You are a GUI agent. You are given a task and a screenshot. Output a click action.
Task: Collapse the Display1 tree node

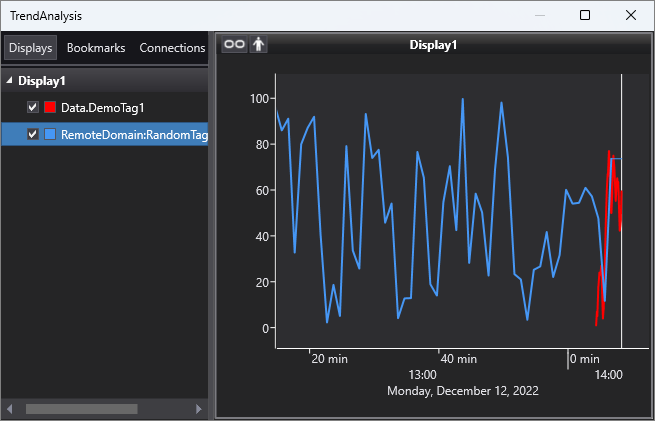click(x=10, y=81)
